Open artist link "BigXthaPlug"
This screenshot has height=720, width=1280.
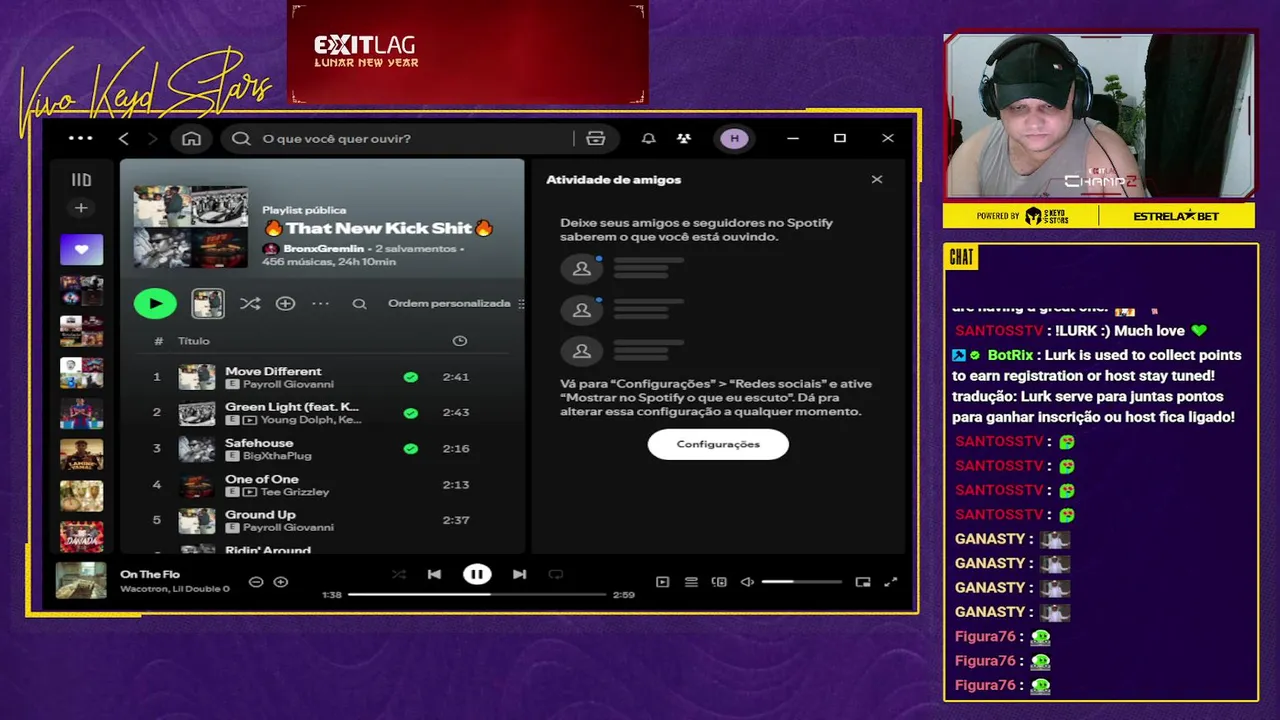(x=278, y=456)
